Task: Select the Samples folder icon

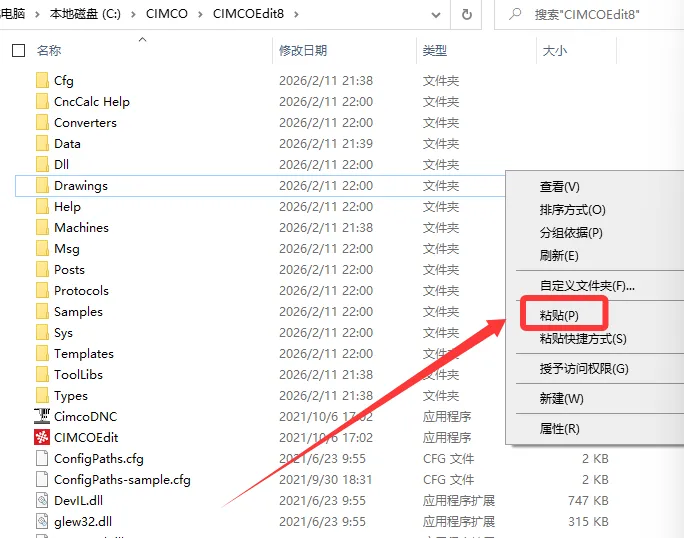Action: (42, 312)
